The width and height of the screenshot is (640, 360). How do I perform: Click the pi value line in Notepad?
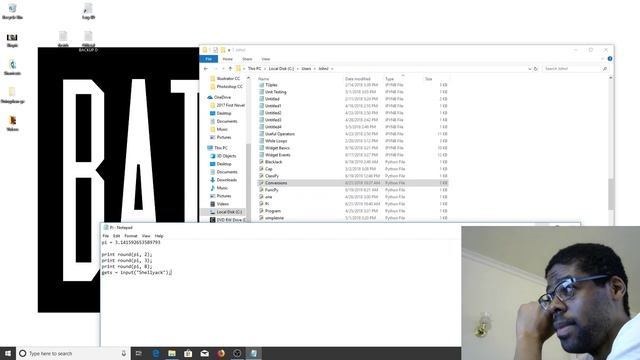pos(131,242)
